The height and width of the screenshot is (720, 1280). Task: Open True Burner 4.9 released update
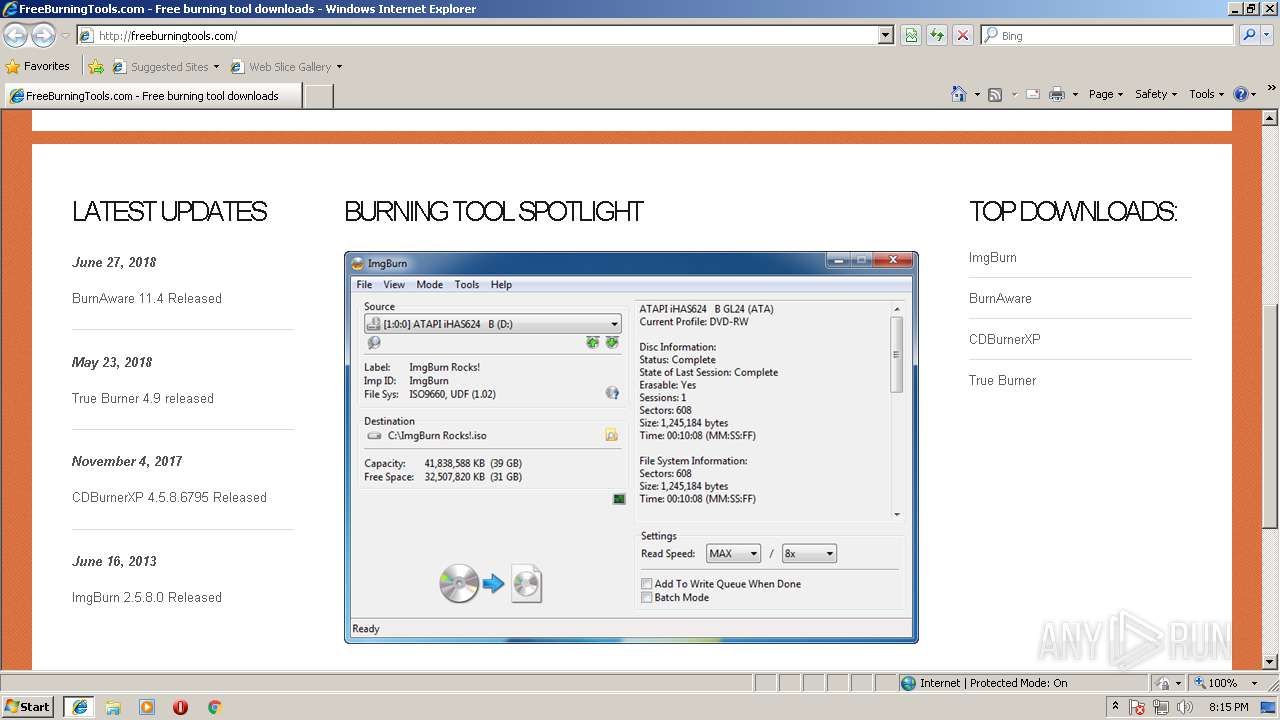(x=143, y=399)
